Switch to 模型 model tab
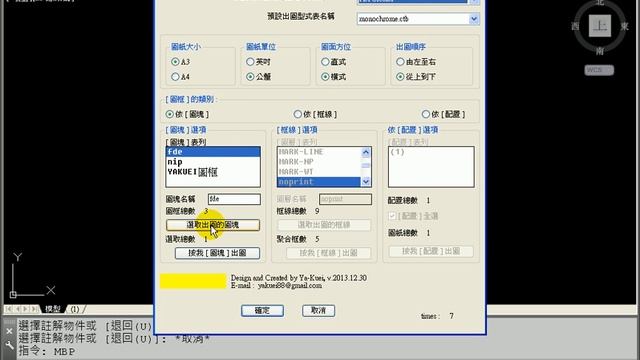 [x=53, y=309]
